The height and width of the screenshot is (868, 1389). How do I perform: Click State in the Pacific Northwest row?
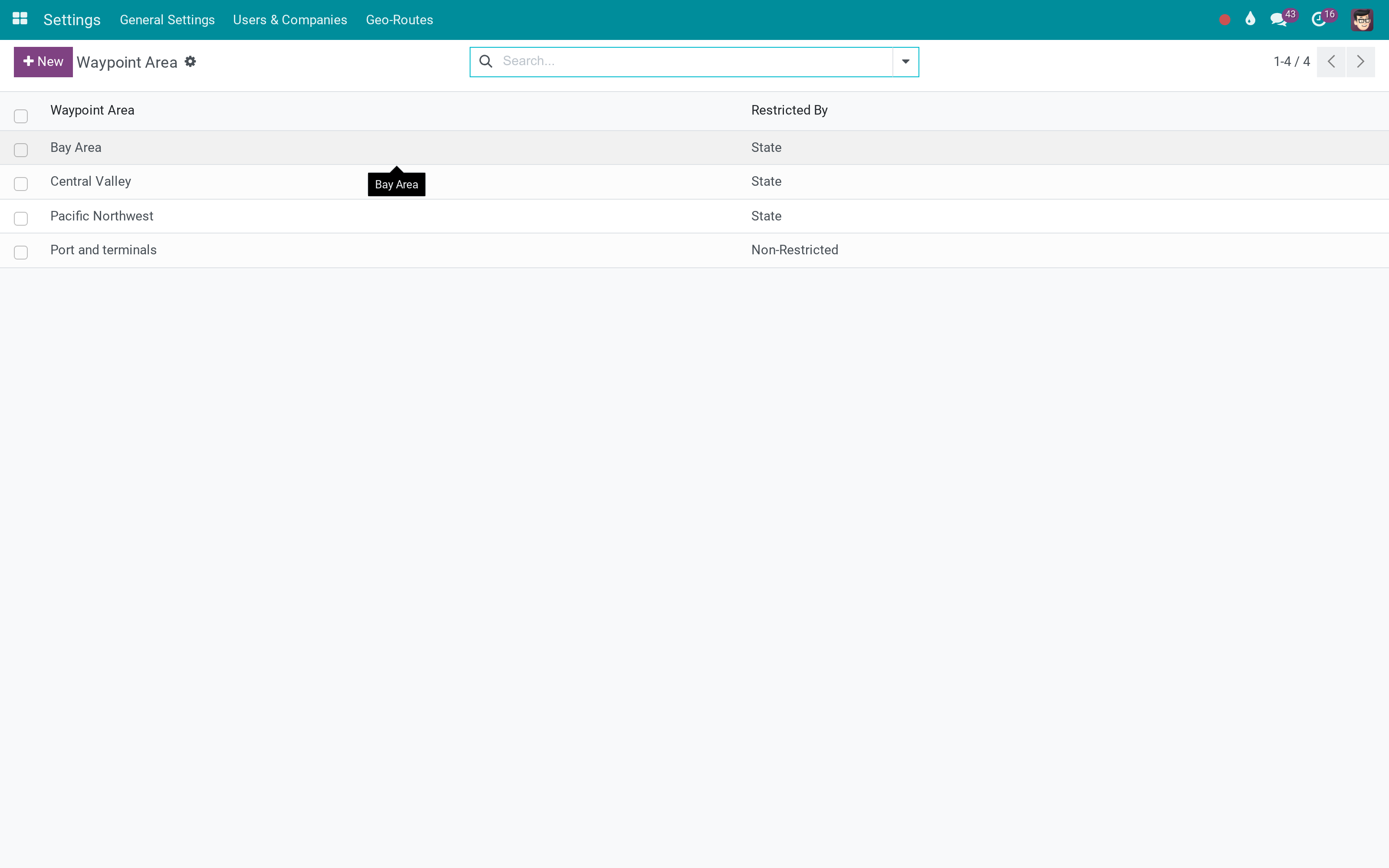[766, 216]
